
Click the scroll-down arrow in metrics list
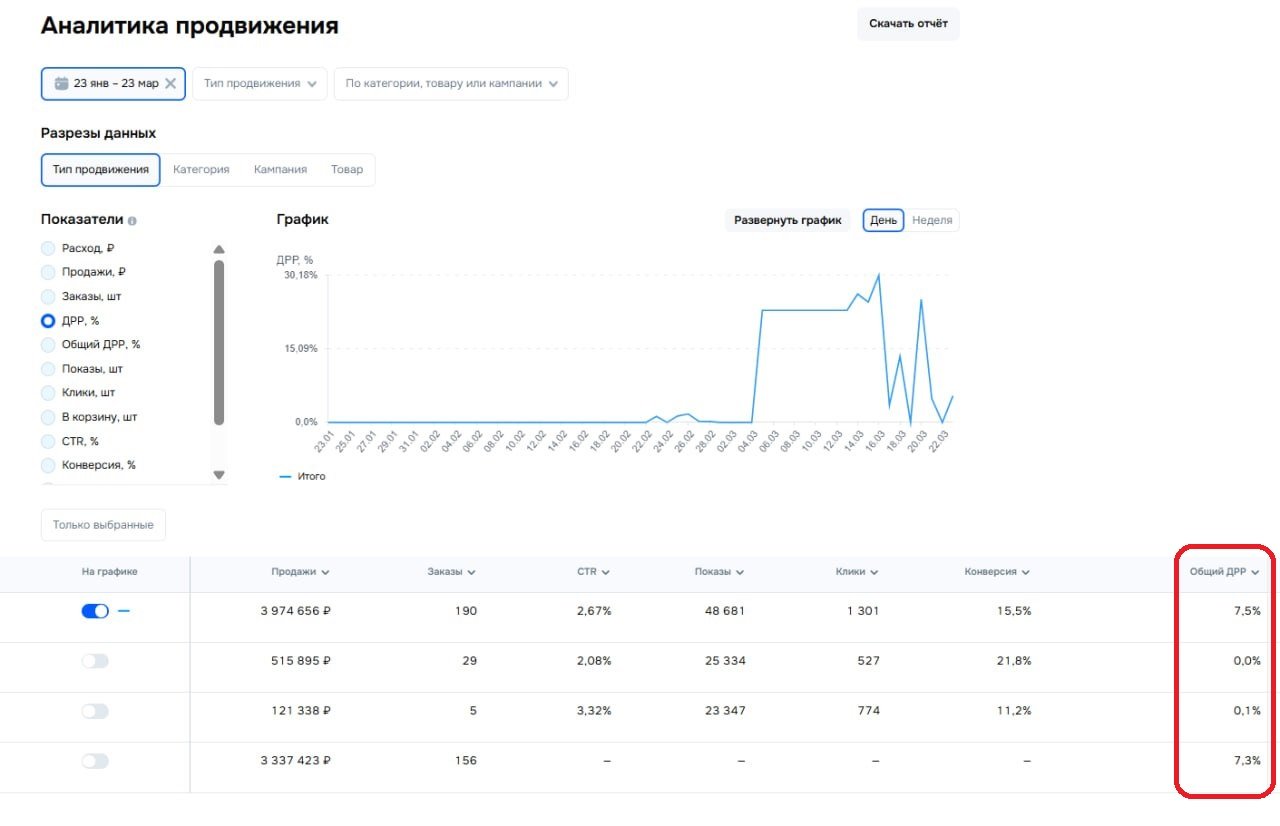tap(219, 475)
